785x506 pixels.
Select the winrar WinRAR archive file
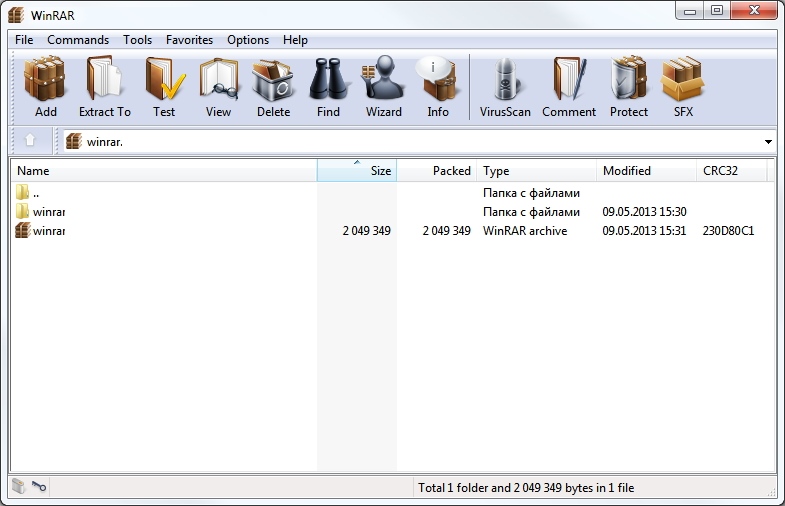point(48,231)
